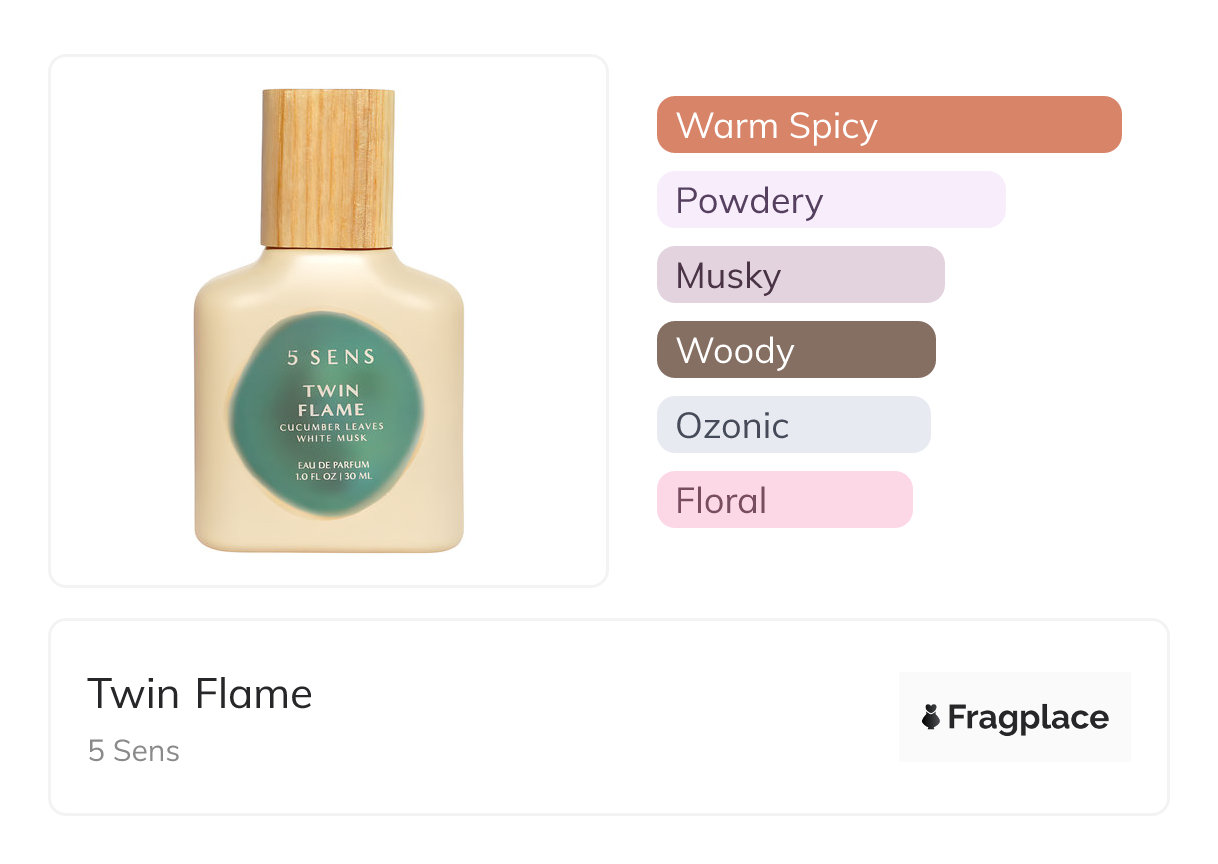The image size is (1218, 864).
Task: Click the Fragplace brand name text
Action: tap(1028, 717)
